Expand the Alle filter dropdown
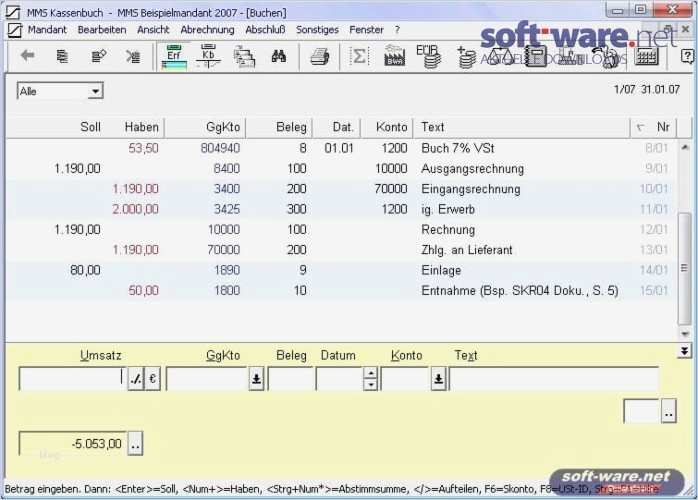 coord(95,91)
